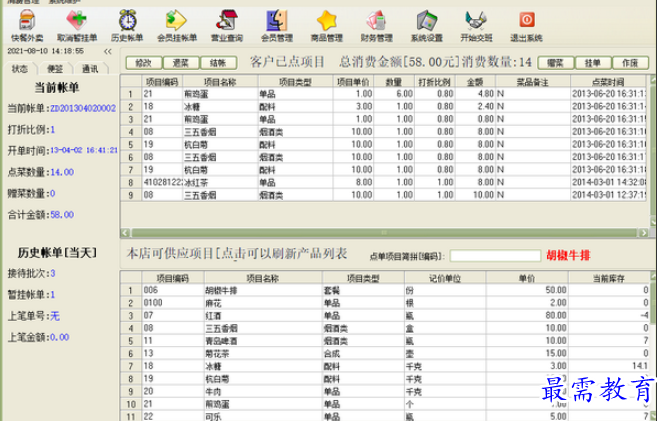Viewport: 663px width, 421px height.
Task: Select ordered row 1 煎鸡蛋 quantity 6.00
Action: (384, 94)
